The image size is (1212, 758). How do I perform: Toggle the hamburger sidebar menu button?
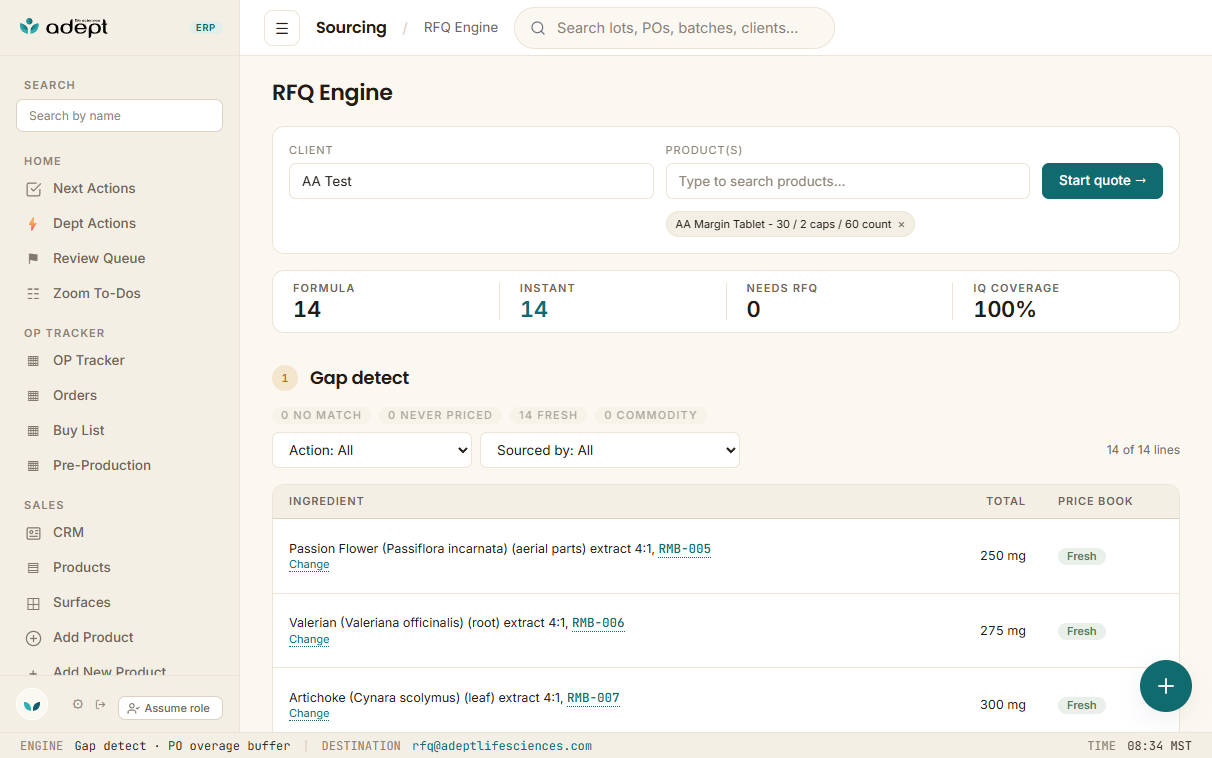click(282, 28)
